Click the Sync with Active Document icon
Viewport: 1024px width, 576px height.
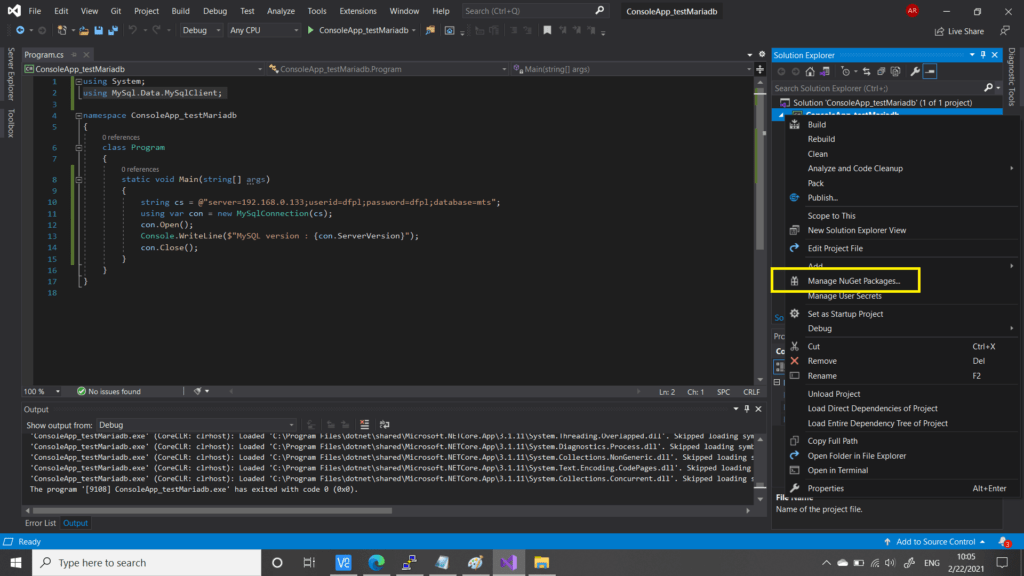867,71
